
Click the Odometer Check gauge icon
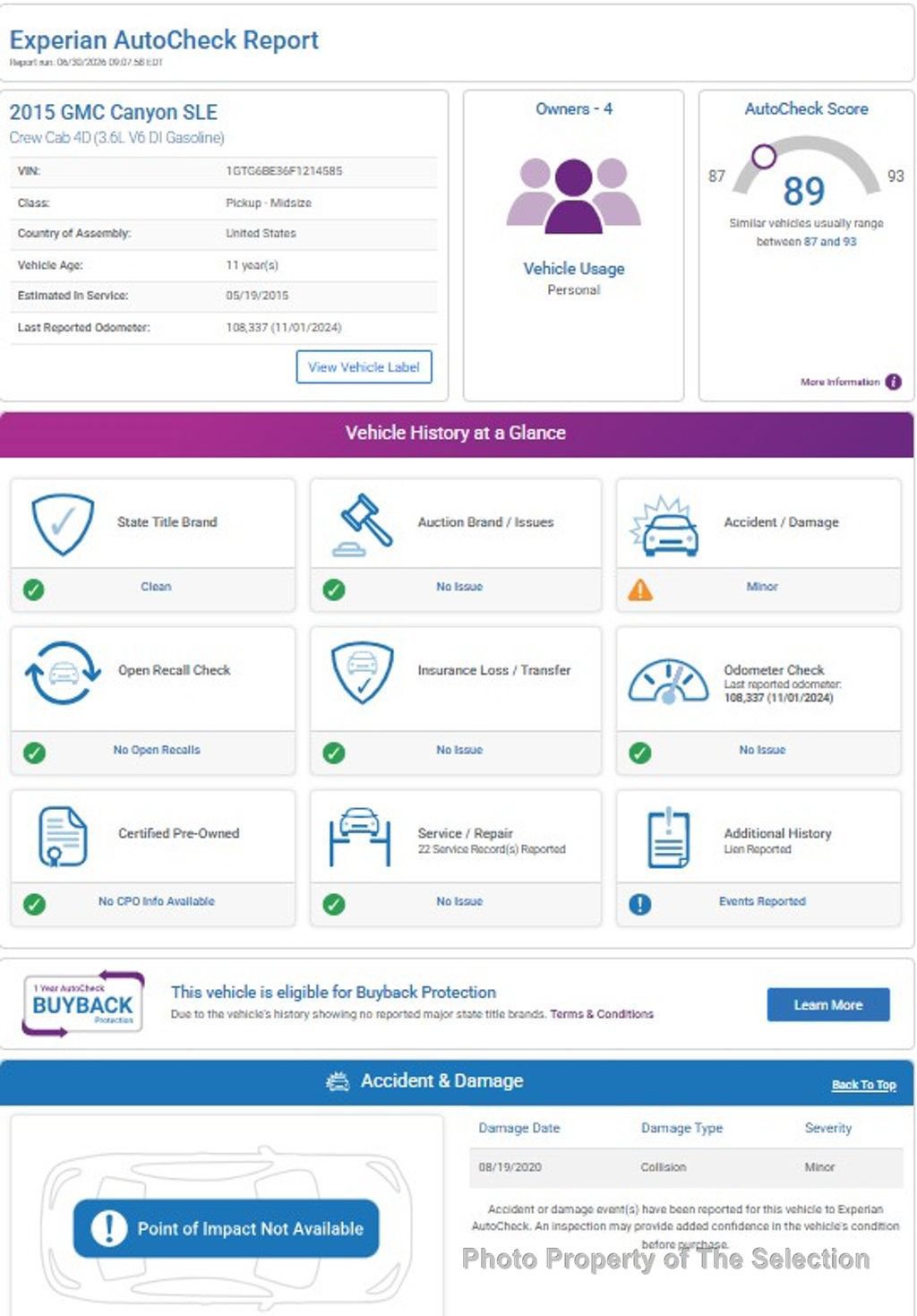[x=668, y=682]
